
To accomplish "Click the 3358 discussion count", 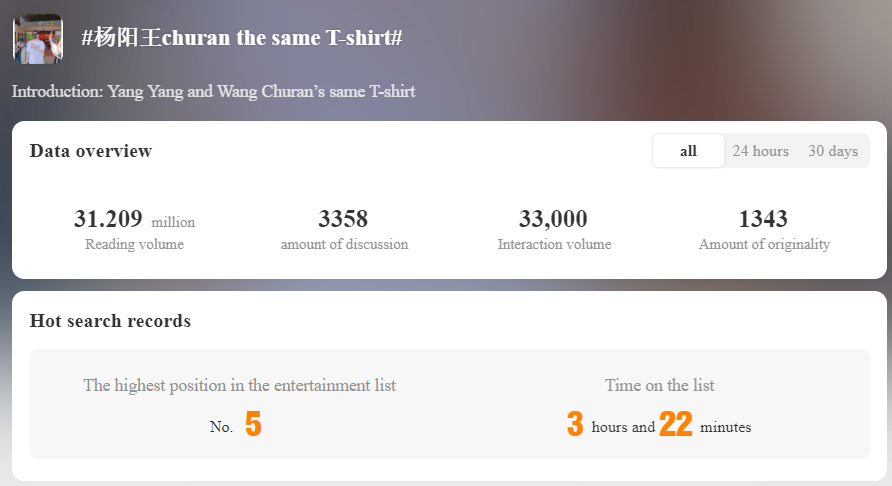I will coord(343,219).
